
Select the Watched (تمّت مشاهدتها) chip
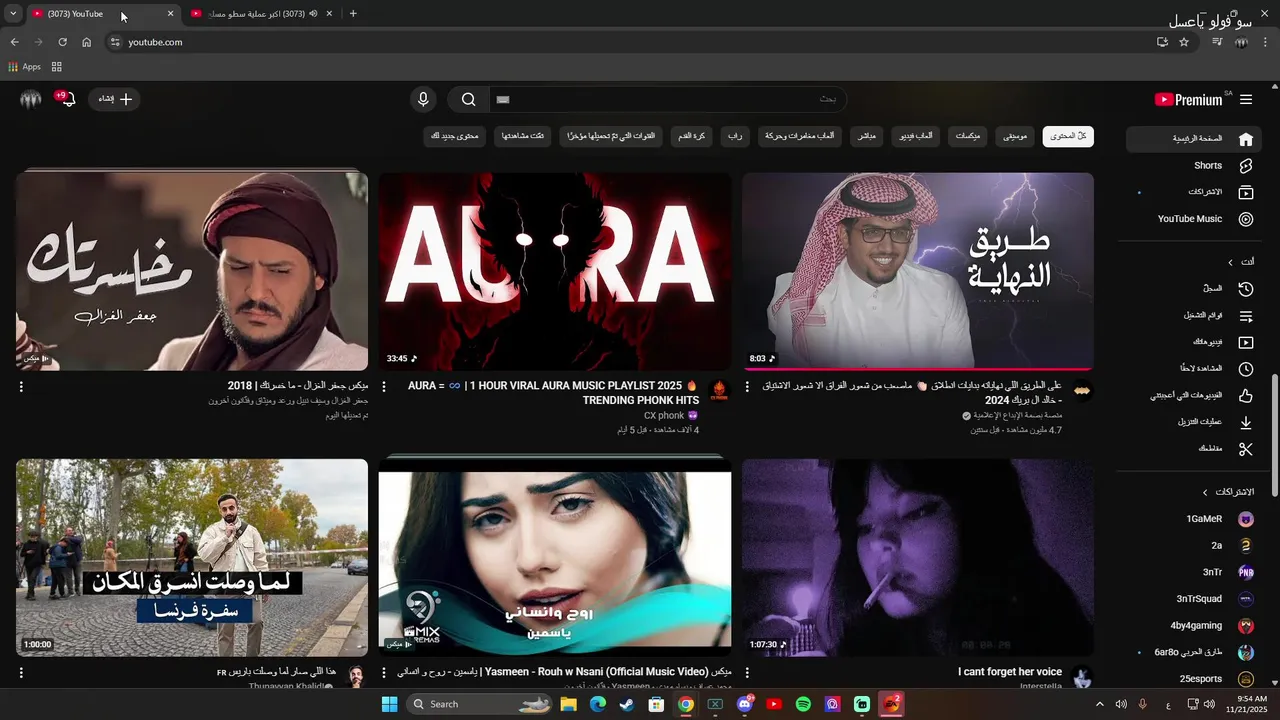tap(523, 136)
